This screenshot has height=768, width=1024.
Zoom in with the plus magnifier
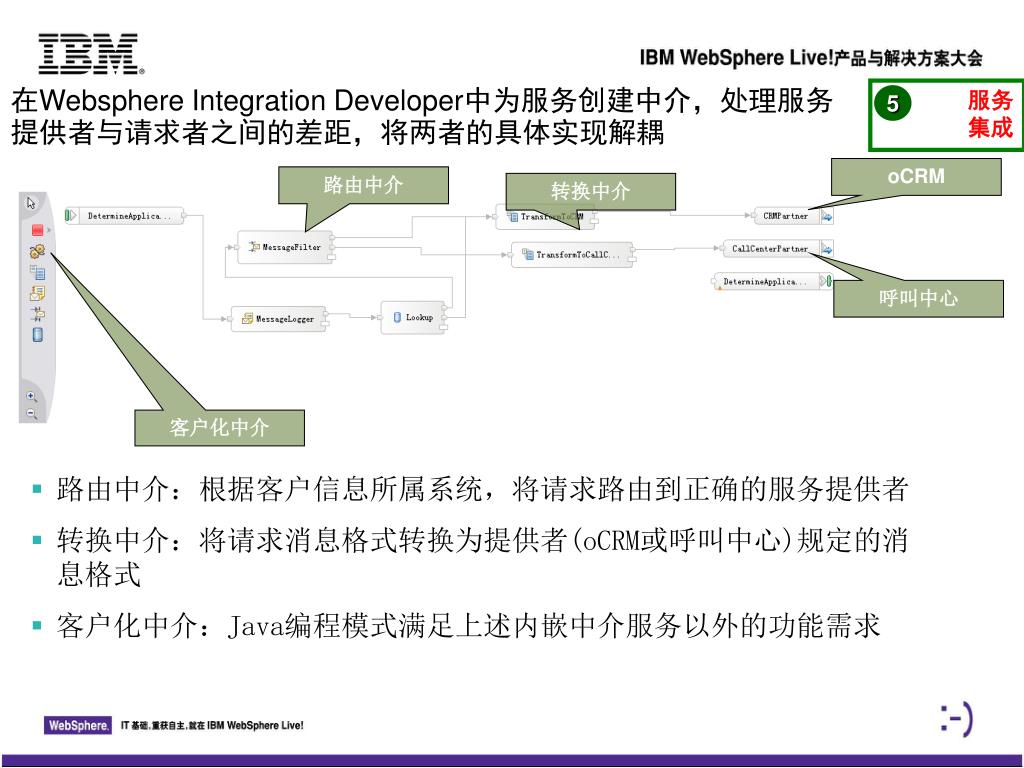(31, 396)
